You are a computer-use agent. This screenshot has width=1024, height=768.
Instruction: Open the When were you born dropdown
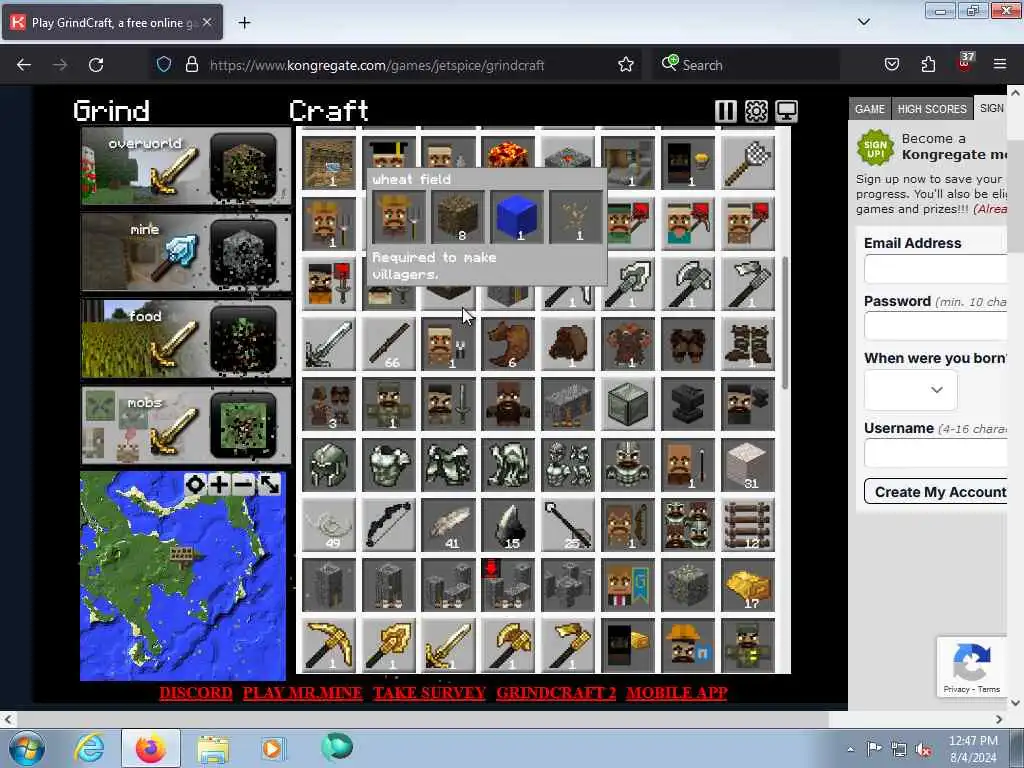[911, 390]
